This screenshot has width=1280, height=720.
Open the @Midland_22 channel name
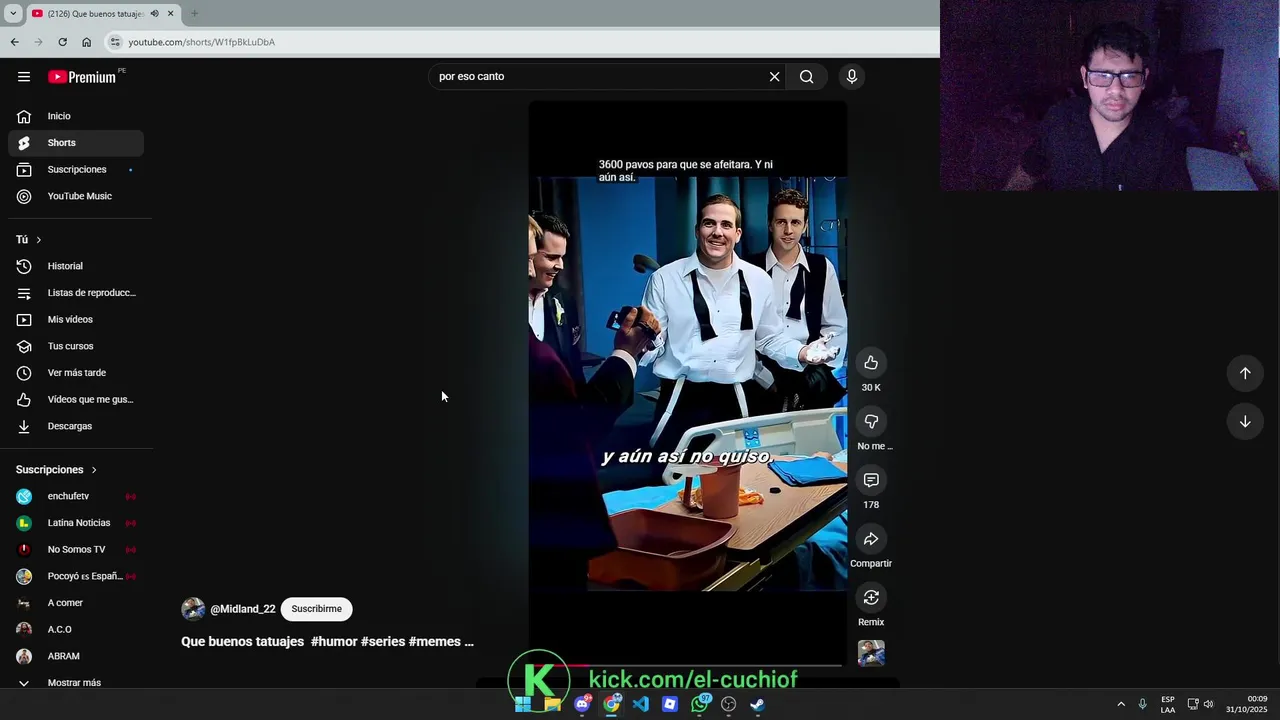243,609
